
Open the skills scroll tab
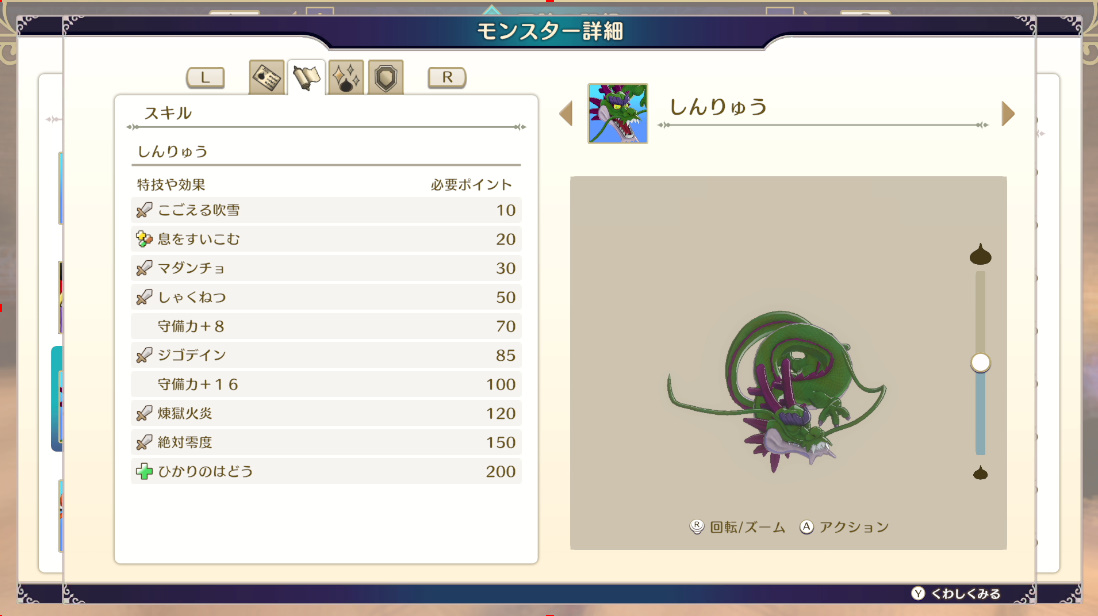[x=306, y=77]
